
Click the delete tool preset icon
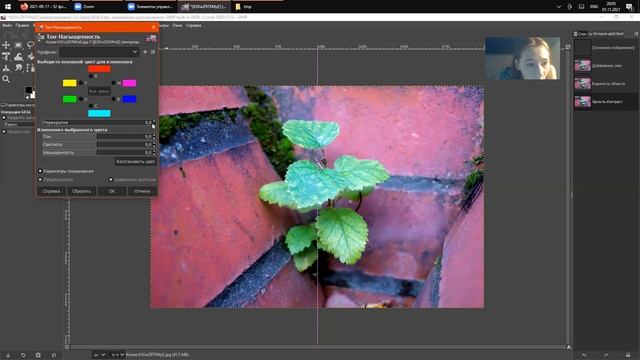(38, 355)
